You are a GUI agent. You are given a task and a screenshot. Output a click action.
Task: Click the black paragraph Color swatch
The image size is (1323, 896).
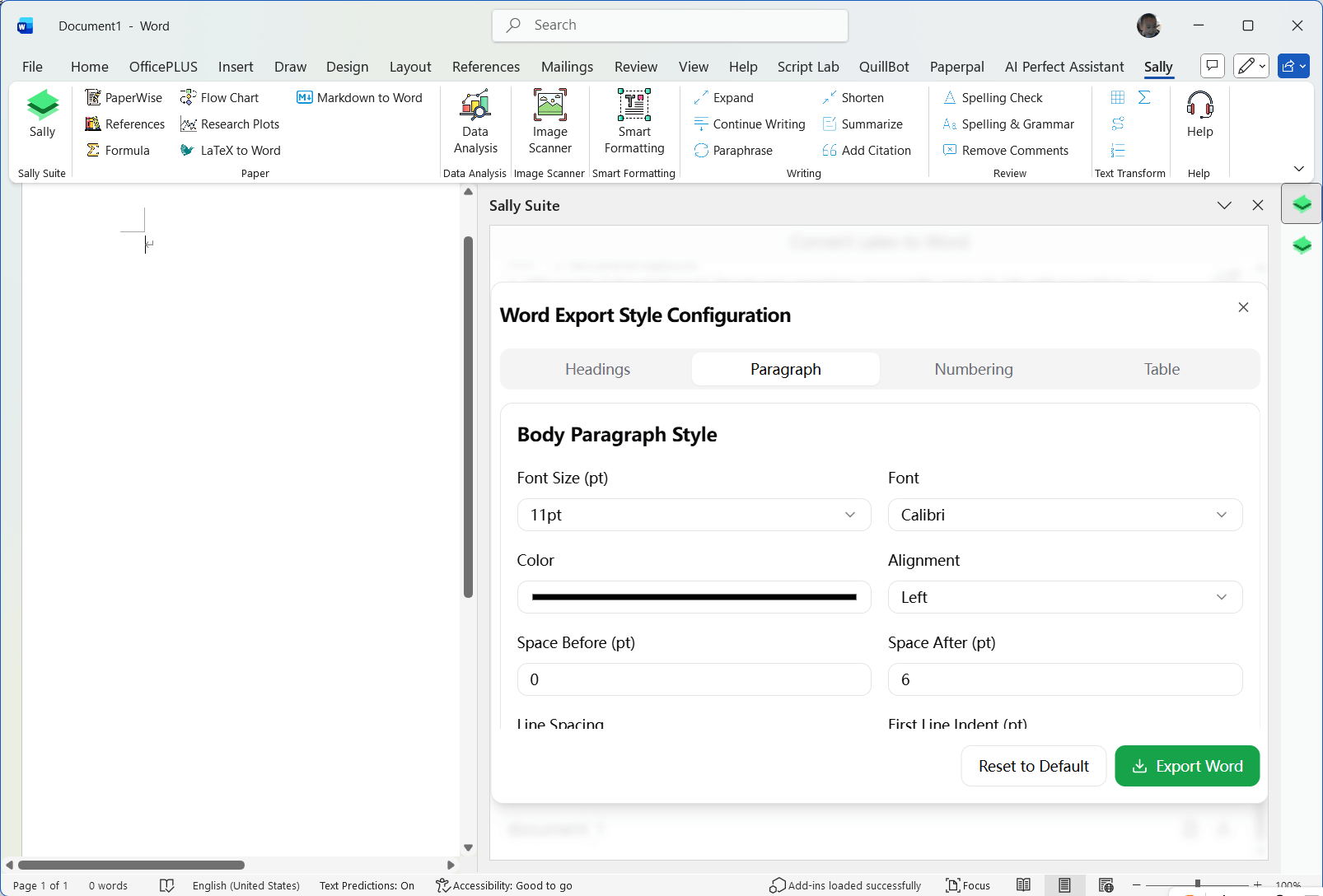pyautogui.click(x=694, y=597)
